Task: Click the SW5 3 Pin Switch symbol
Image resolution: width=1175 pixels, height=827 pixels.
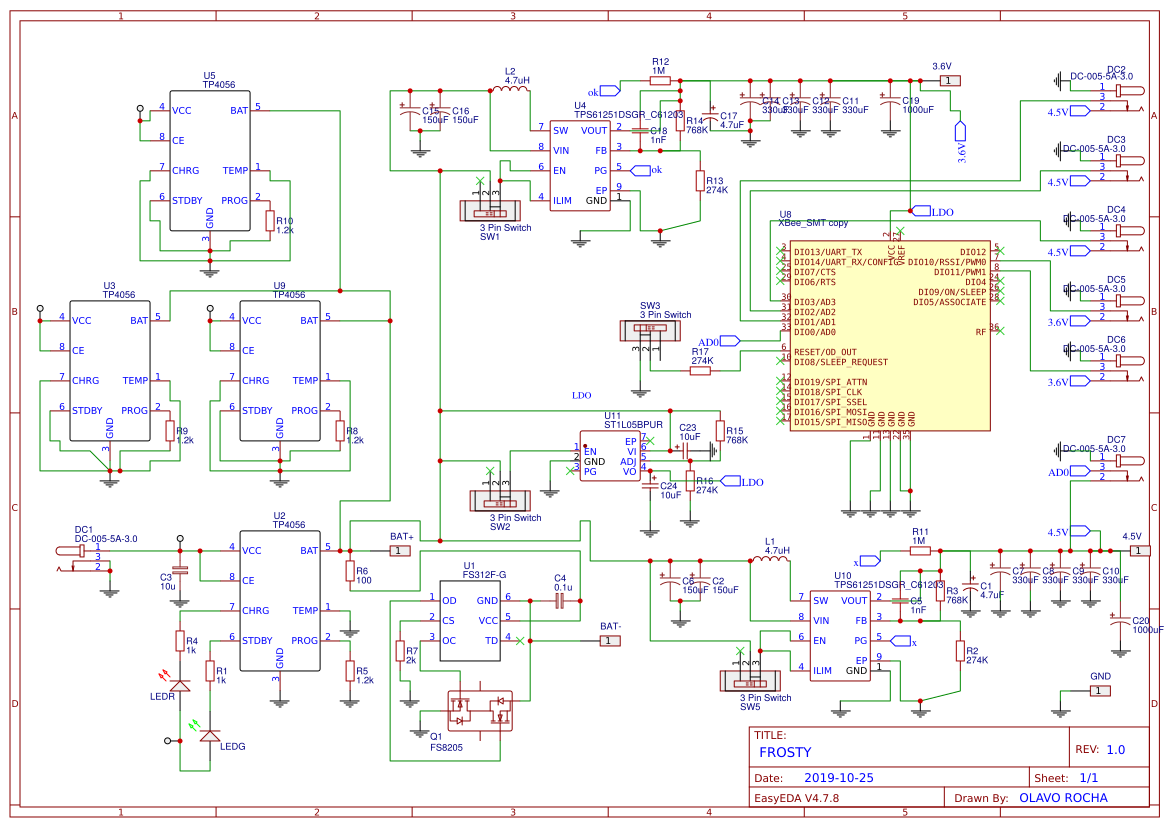Action: tap(750, 680)
